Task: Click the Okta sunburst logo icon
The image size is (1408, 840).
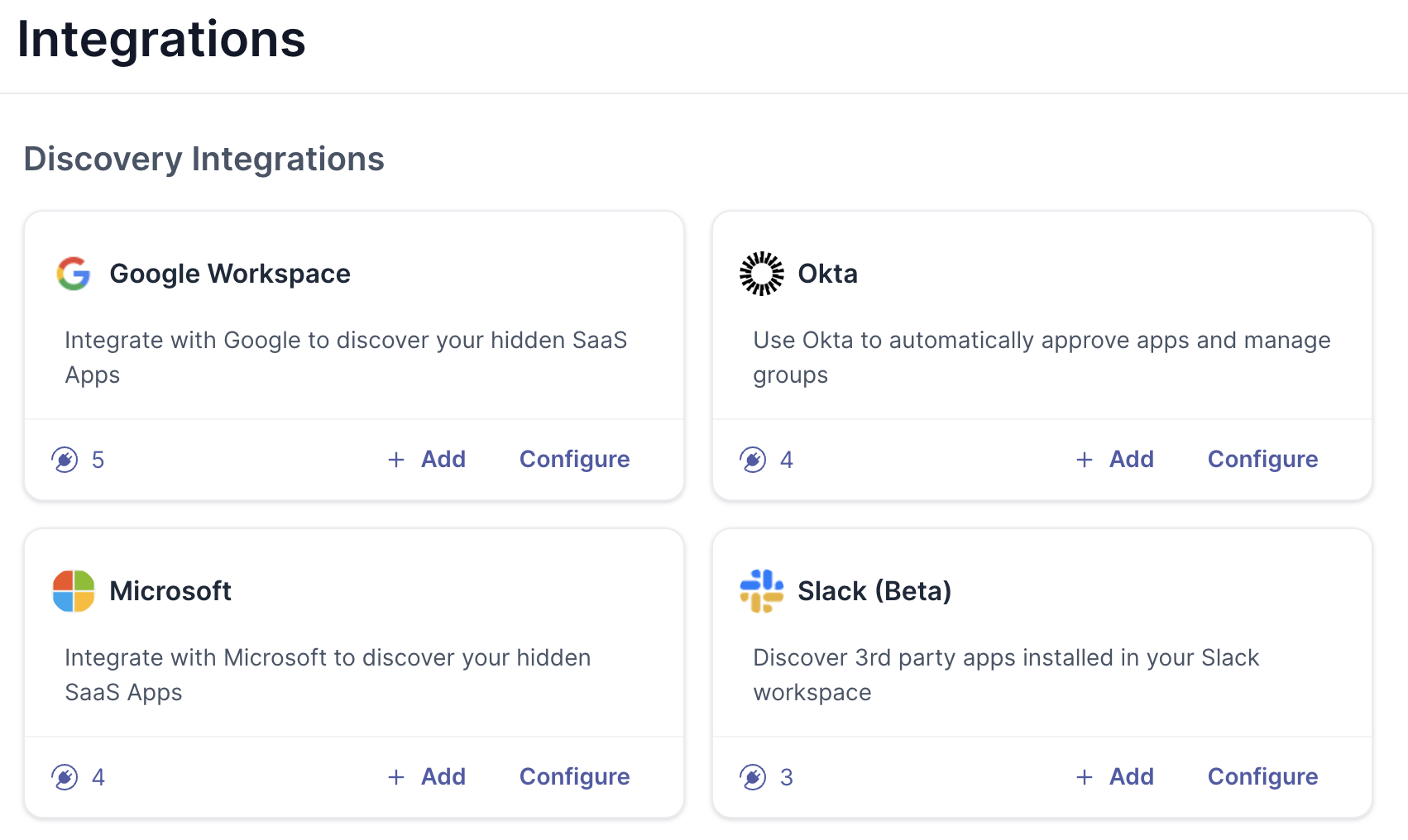Action: (761, 274)
